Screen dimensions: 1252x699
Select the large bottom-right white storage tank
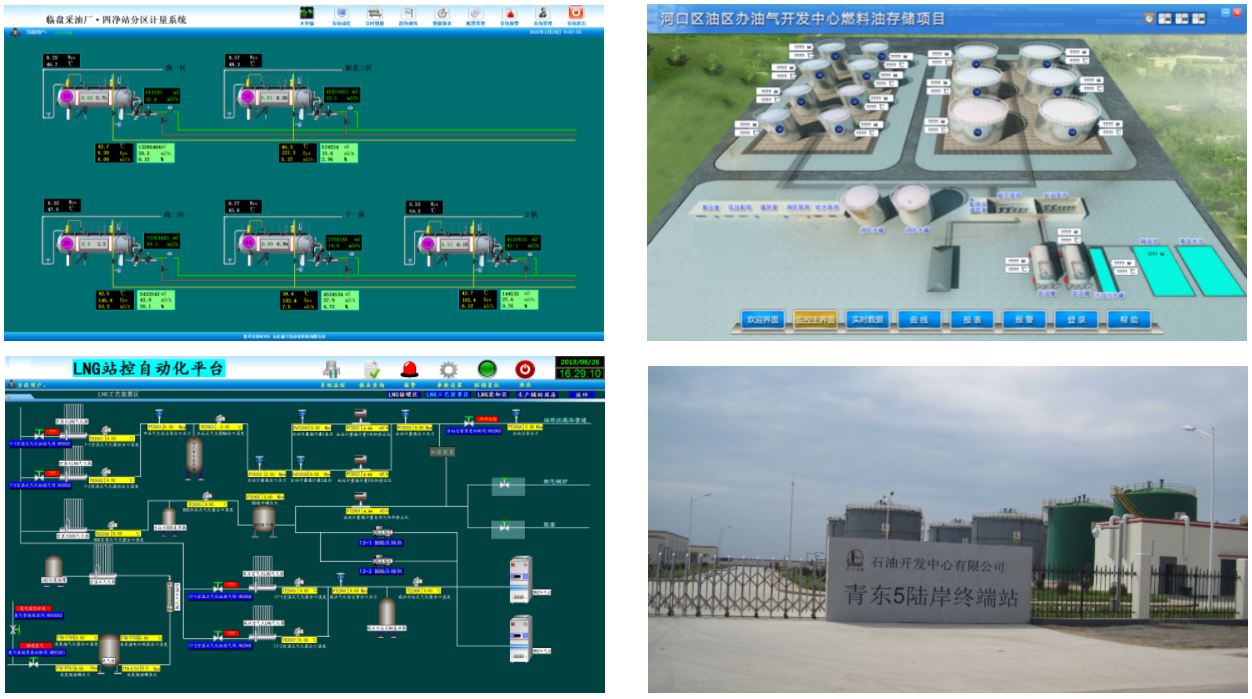[1068, 120]
